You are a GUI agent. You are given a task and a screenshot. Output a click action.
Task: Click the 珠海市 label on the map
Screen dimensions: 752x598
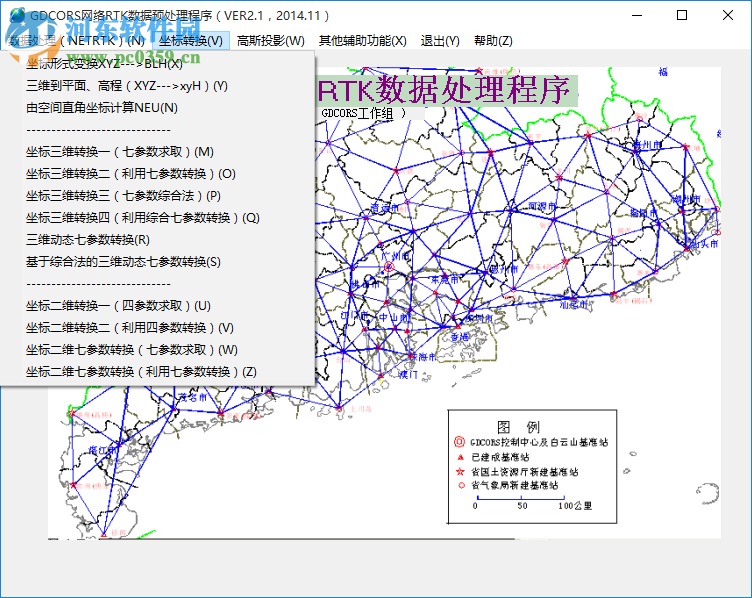(x=423, y=357)
